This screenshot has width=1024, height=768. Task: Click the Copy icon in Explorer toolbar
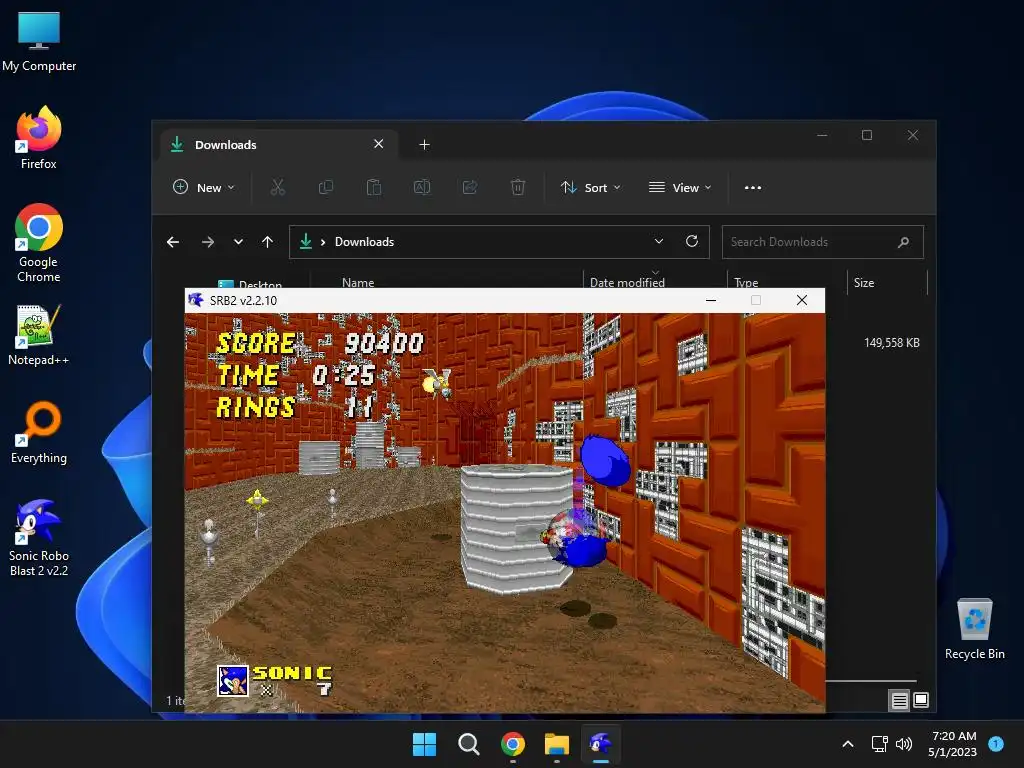[325, 187]
